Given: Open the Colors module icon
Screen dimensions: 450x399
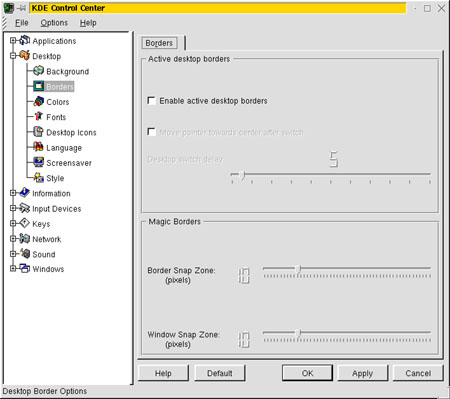Looking at the screenshot, I should pyautogui.click(x=39, y=101).
